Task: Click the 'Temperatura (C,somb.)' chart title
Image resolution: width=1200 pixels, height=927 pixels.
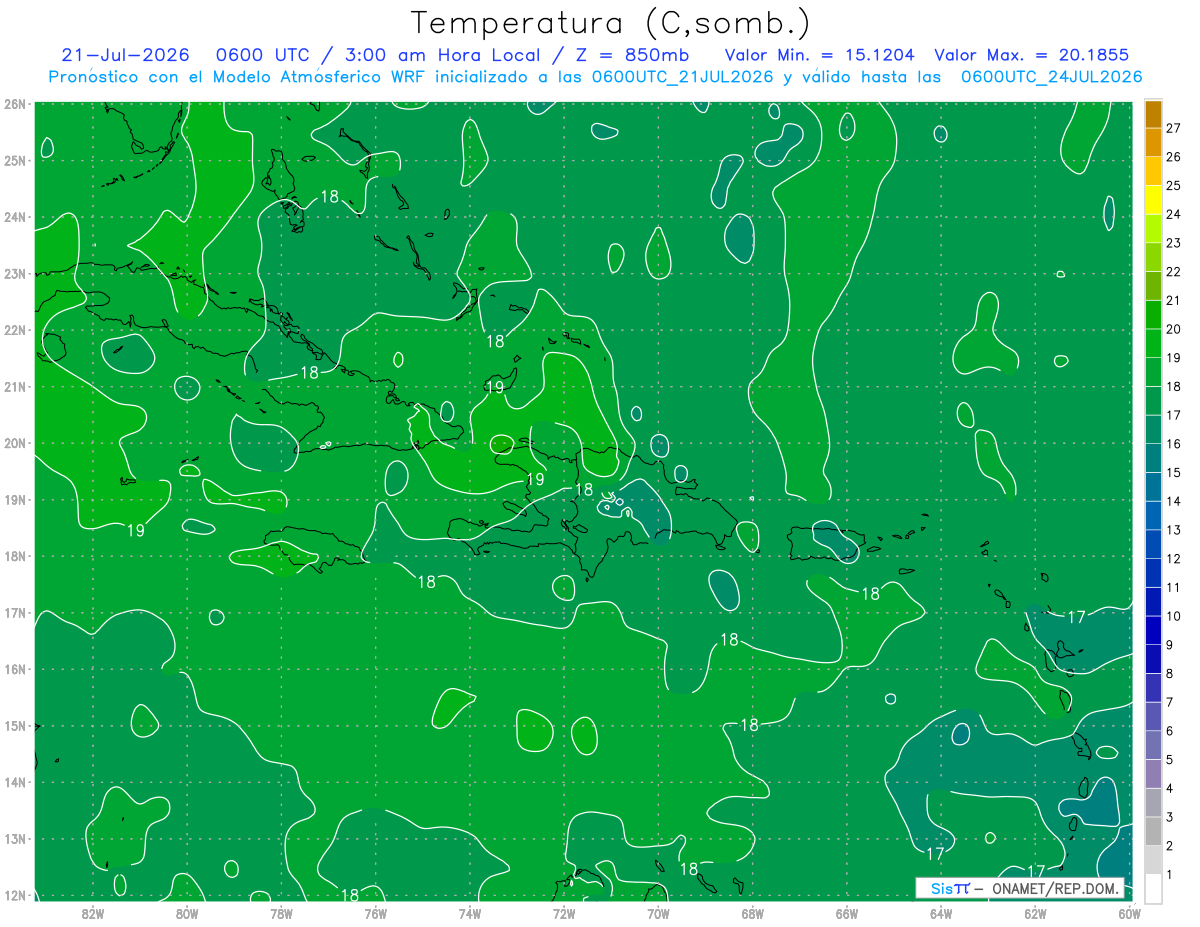Action: [609, 22]
